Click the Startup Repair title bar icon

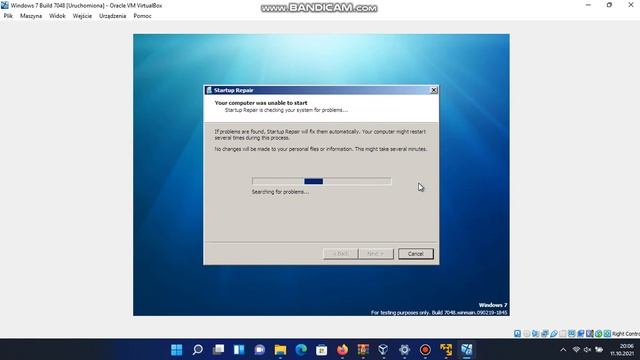click(x=209, y=90)
